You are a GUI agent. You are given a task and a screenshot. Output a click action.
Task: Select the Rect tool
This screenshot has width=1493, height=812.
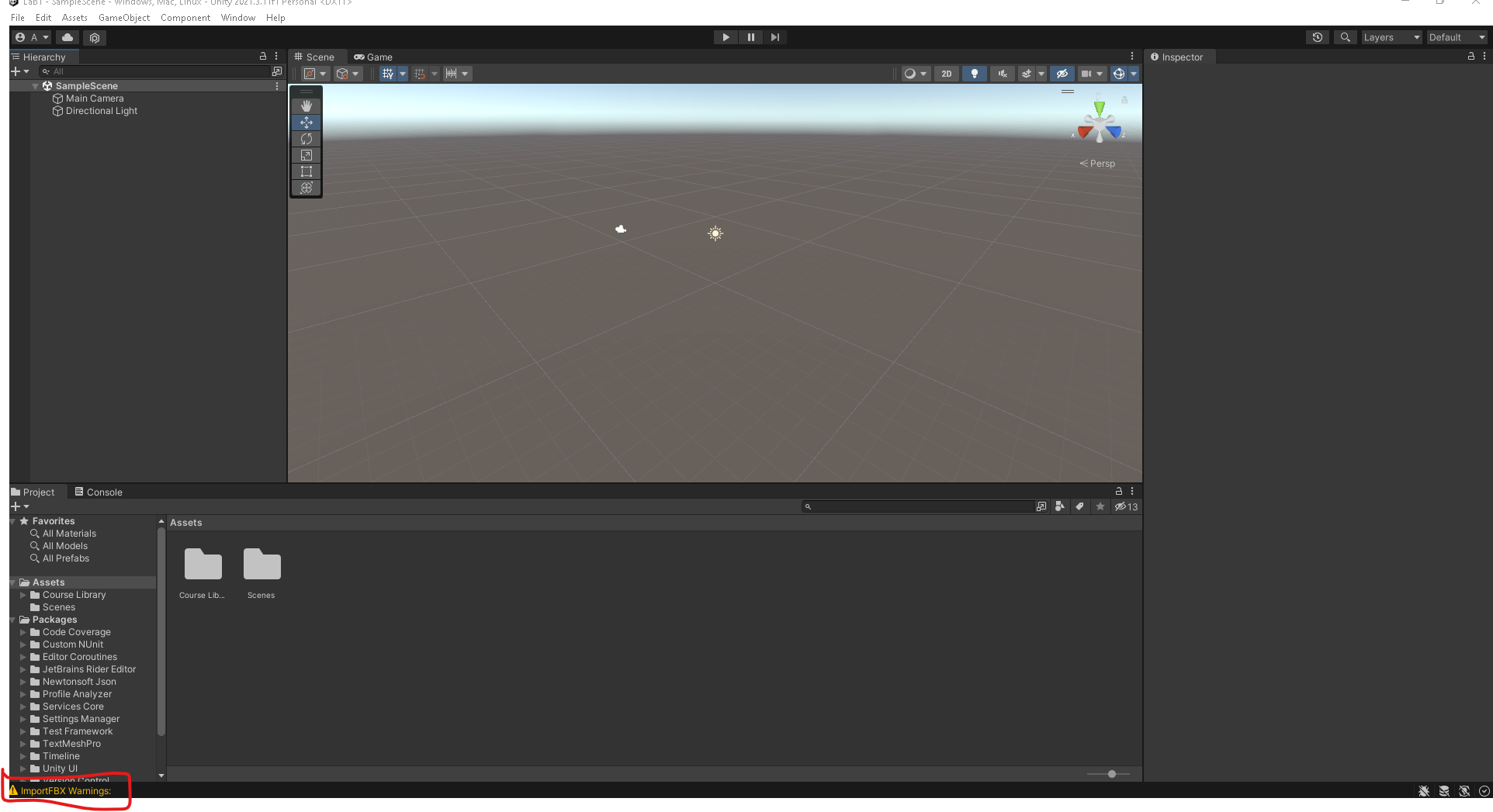[307, 171]
